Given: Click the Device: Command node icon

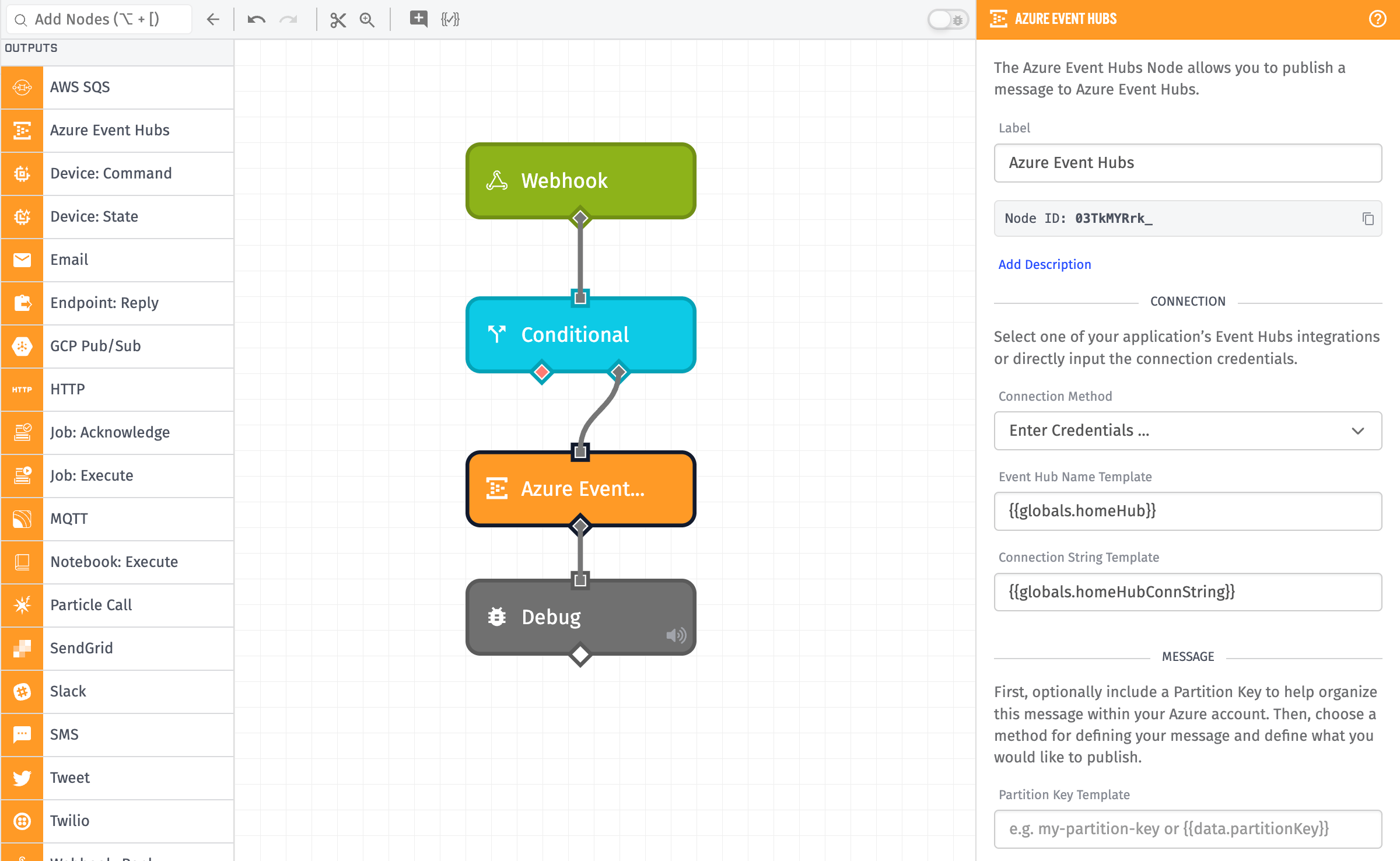Looking at the screenshot, I should click(22, 174).
